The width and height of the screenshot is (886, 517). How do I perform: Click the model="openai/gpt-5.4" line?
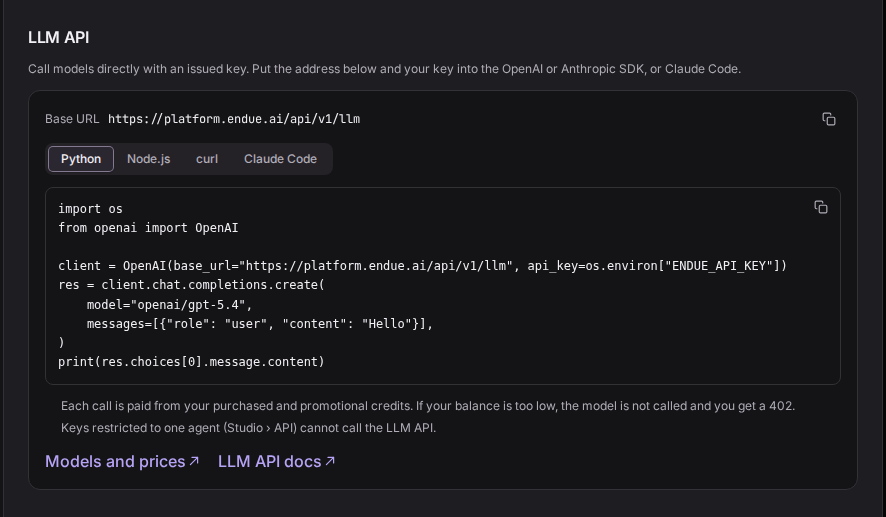tap(169, 305)
